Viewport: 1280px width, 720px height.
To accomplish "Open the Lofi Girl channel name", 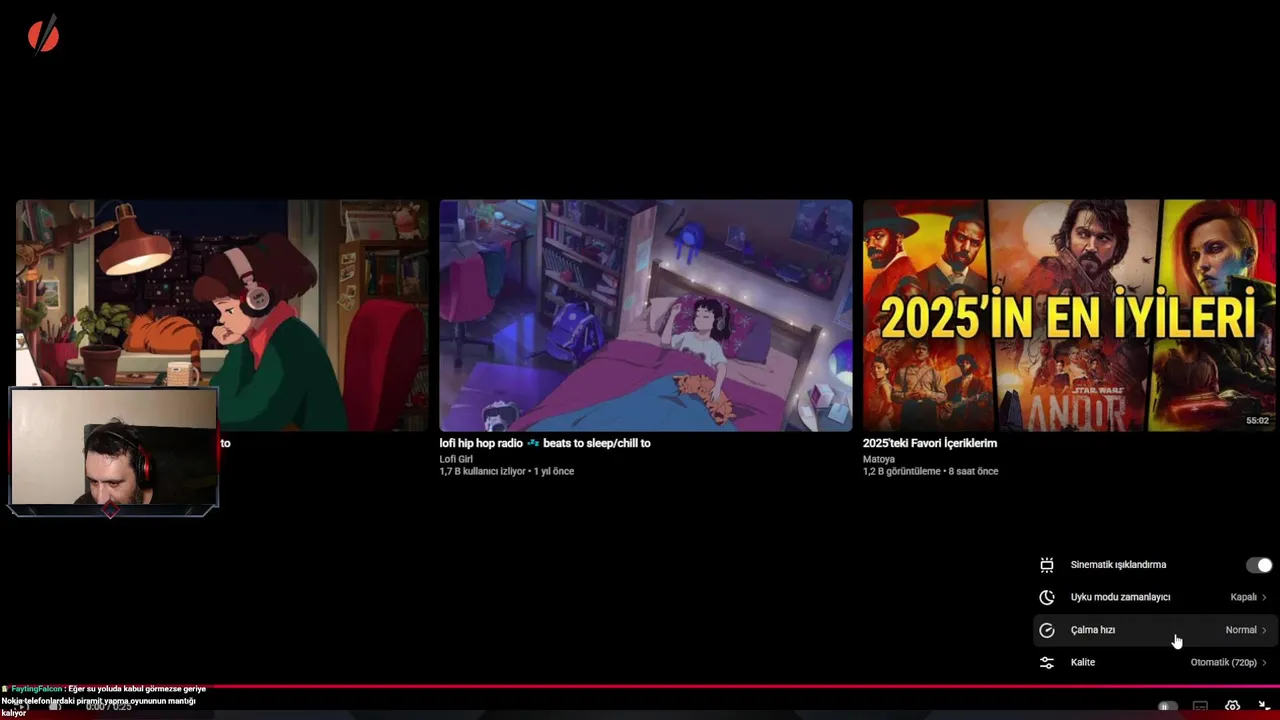I will (456, 459).
